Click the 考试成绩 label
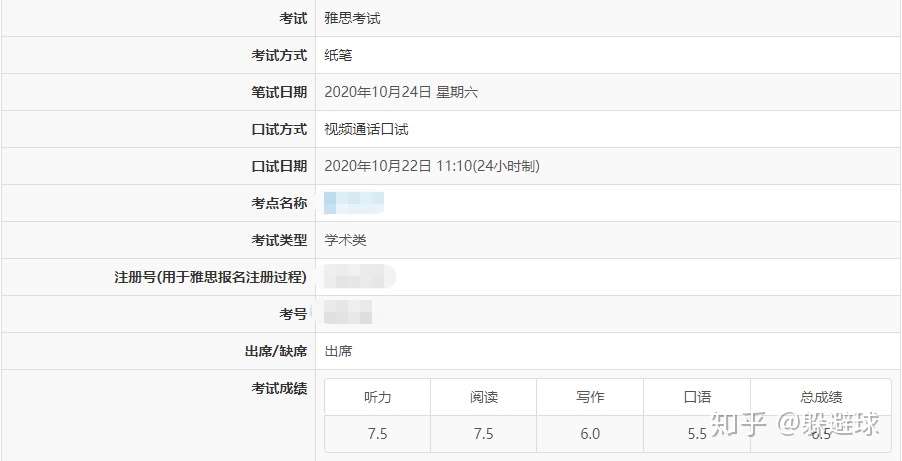The width and height of the screenshot is (902, 461). pyautogui.click(x=279, y=388)
